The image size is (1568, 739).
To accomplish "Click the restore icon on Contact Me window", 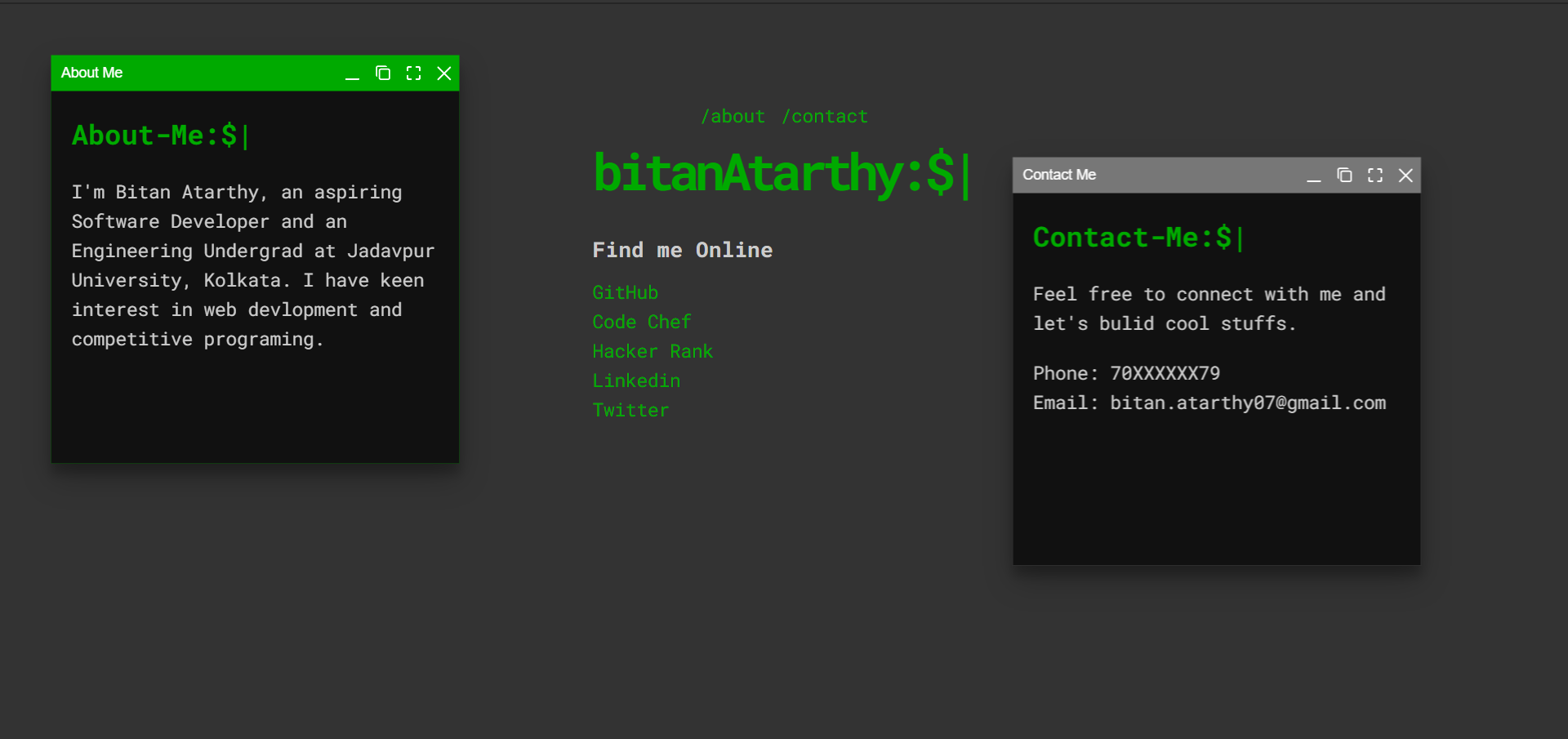I will click(x=1344, y=175).
